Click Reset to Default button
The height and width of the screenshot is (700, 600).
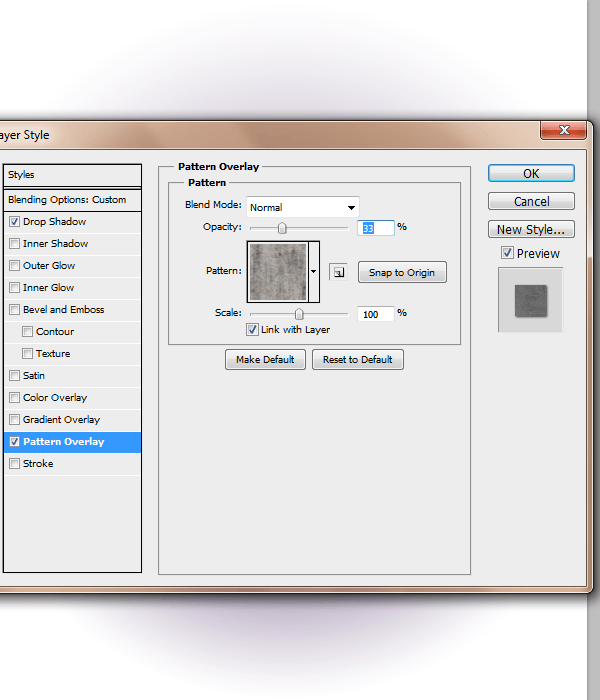(357, 359)
